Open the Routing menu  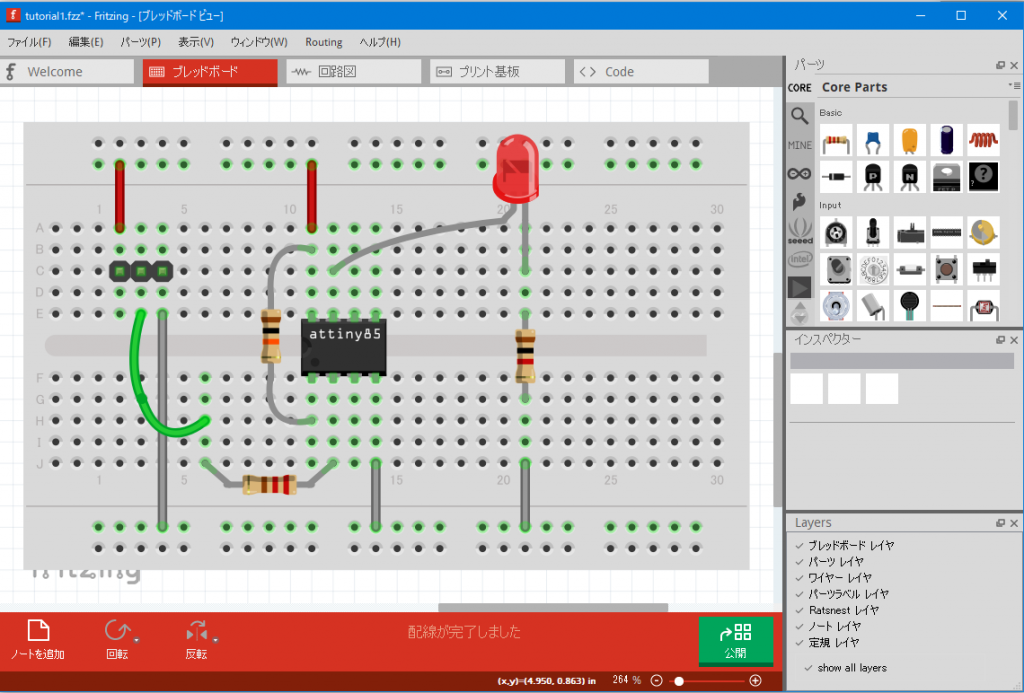pos(323,42)
